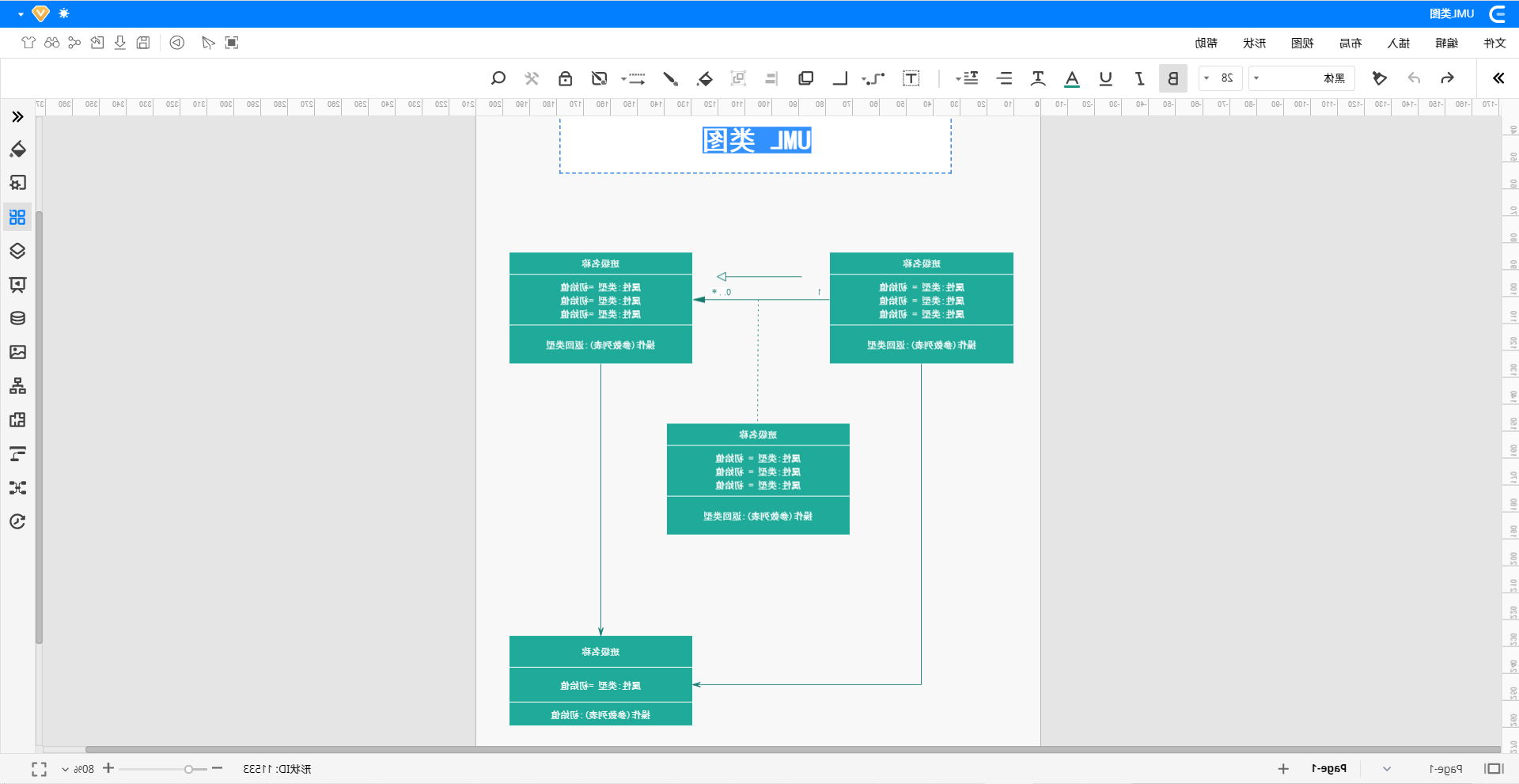Toggle the sun brightness theme icon
This screenshot has height=784, width=1519.
coord(64,13)
